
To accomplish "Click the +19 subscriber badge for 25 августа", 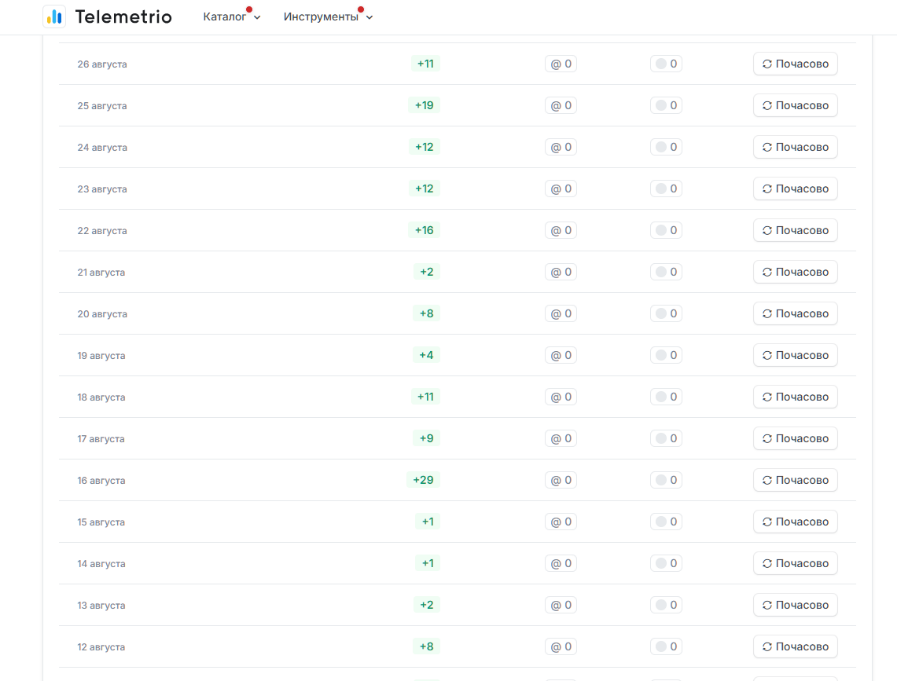I will coord(425,106).
